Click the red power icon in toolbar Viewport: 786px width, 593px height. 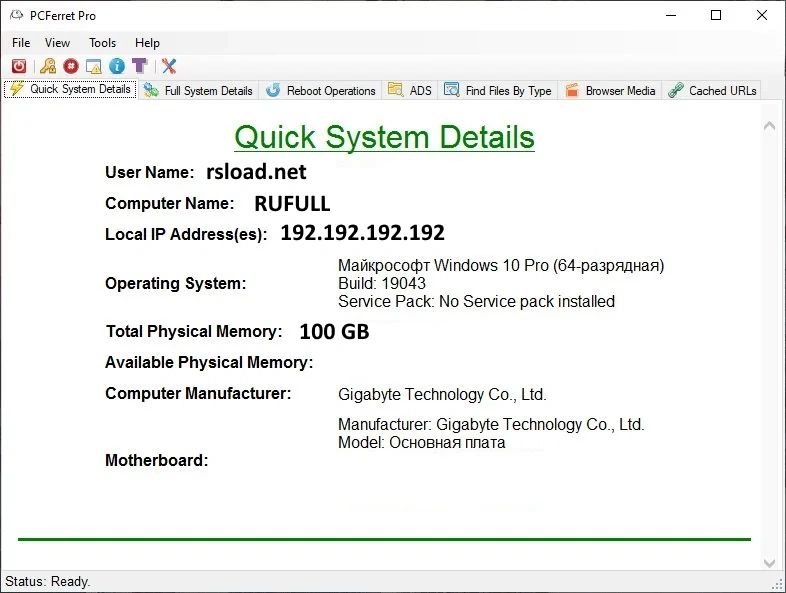pyautogui.click(x=19, y=66)
